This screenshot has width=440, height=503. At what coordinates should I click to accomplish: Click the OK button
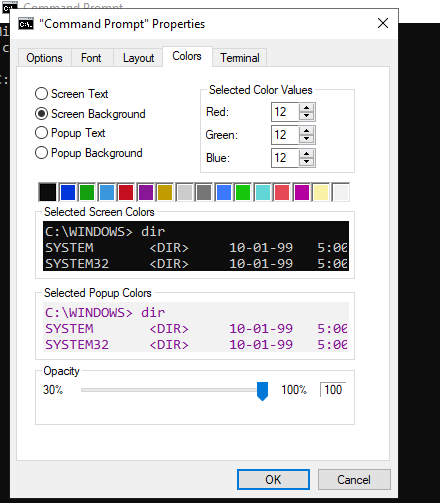(273, 479)
